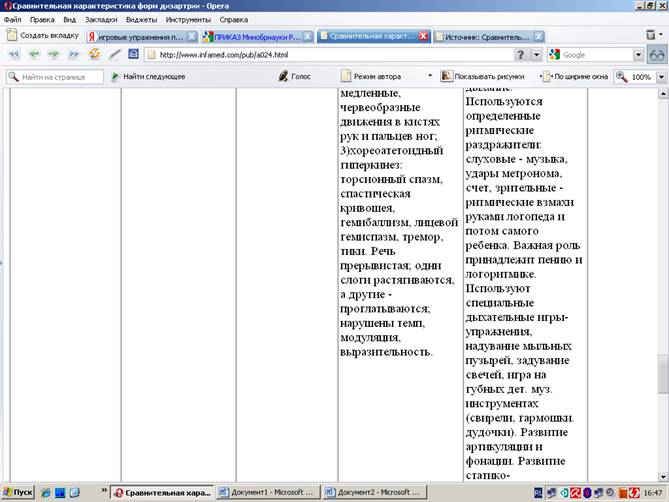Click Создать вкладку new tab button
This screenshot has height=502, width=669.
pos(43,35)
